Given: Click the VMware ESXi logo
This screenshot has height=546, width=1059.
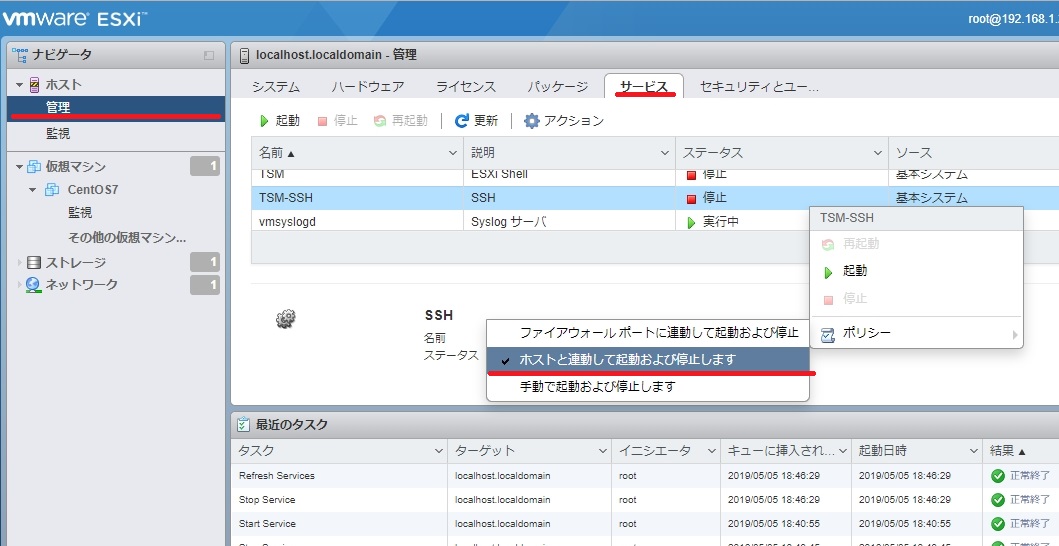Looking at the screenshot, I should click(74, 18).
